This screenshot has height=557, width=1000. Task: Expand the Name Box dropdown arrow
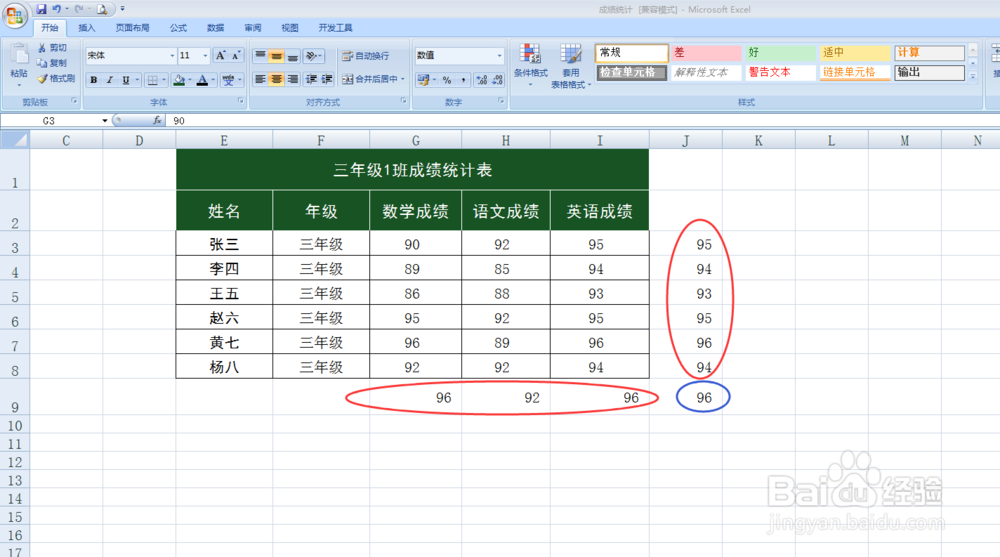tap(105, 121)
